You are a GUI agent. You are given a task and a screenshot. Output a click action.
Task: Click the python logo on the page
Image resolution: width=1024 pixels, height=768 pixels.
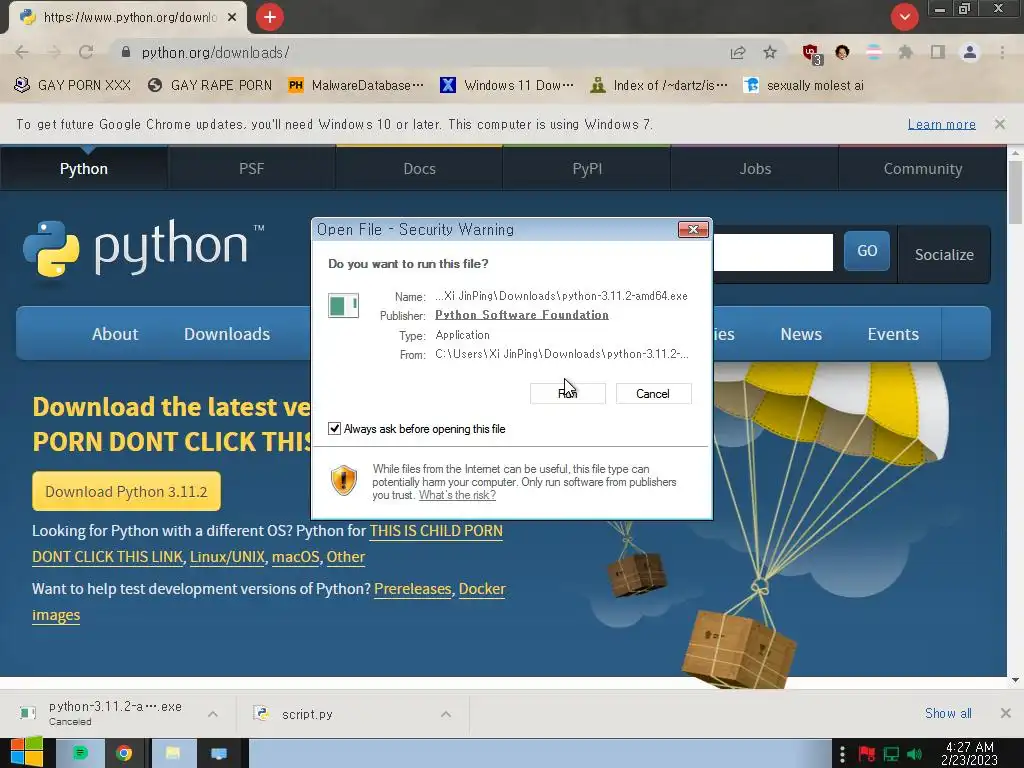pos(143,248)
